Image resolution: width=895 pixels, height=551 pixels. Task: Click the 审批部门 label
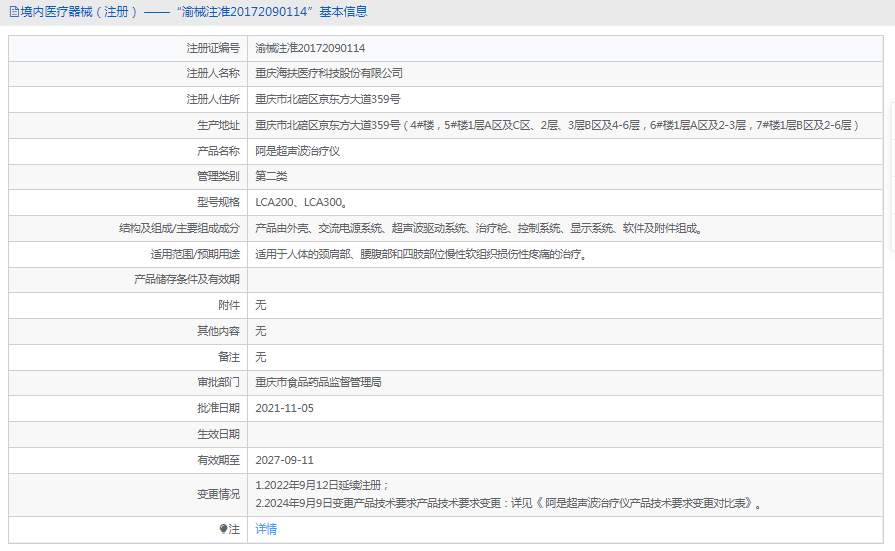219,382
